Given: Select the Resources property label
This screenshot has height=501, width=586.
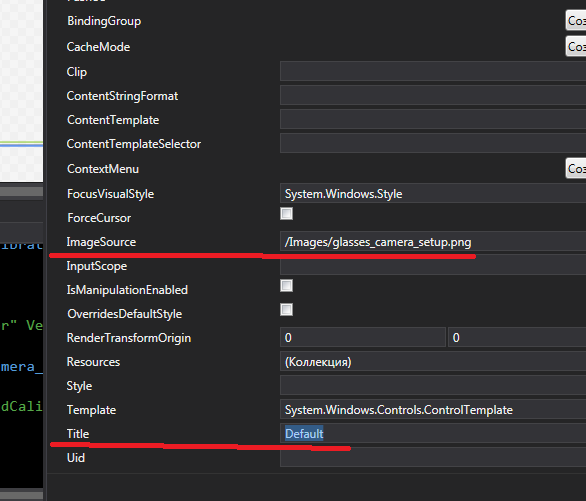Looking at the screenshot, I should tap(93, 362).
